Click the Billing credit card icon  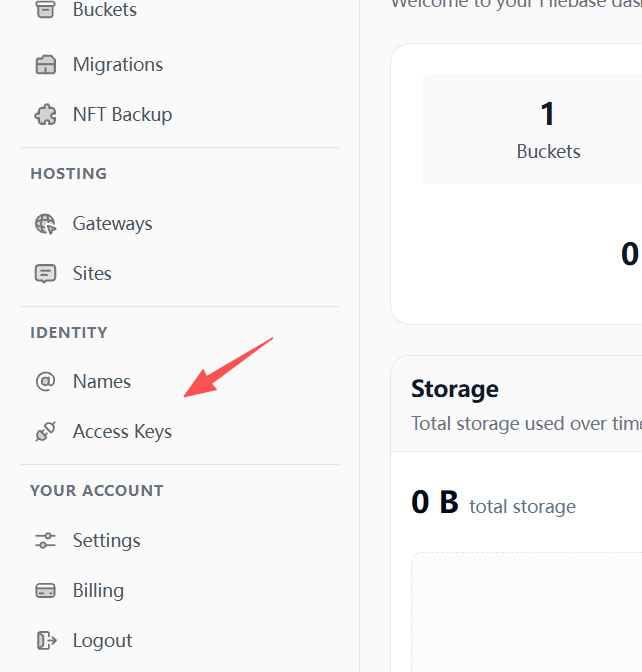click(x=45, y=591)
